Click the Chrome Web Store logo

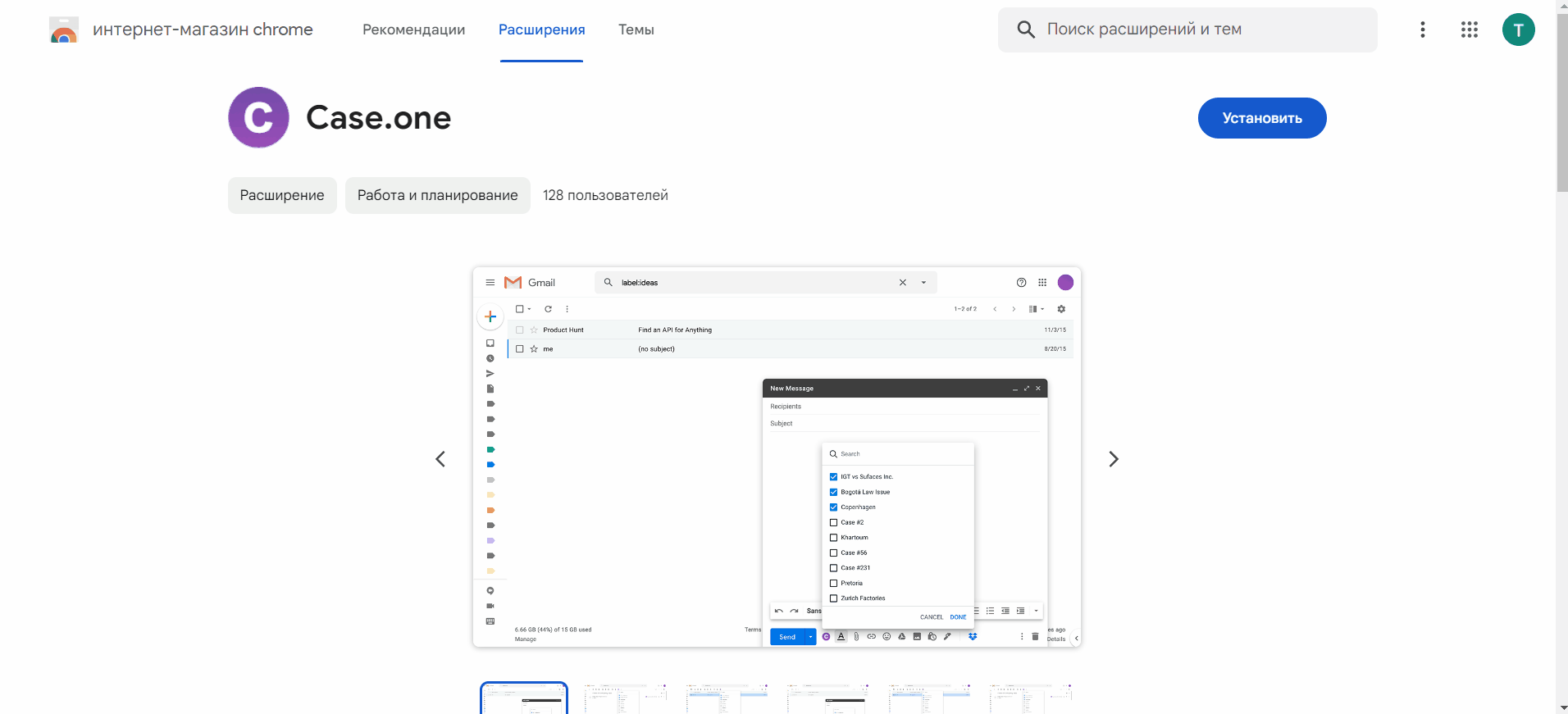coord(64,30)
